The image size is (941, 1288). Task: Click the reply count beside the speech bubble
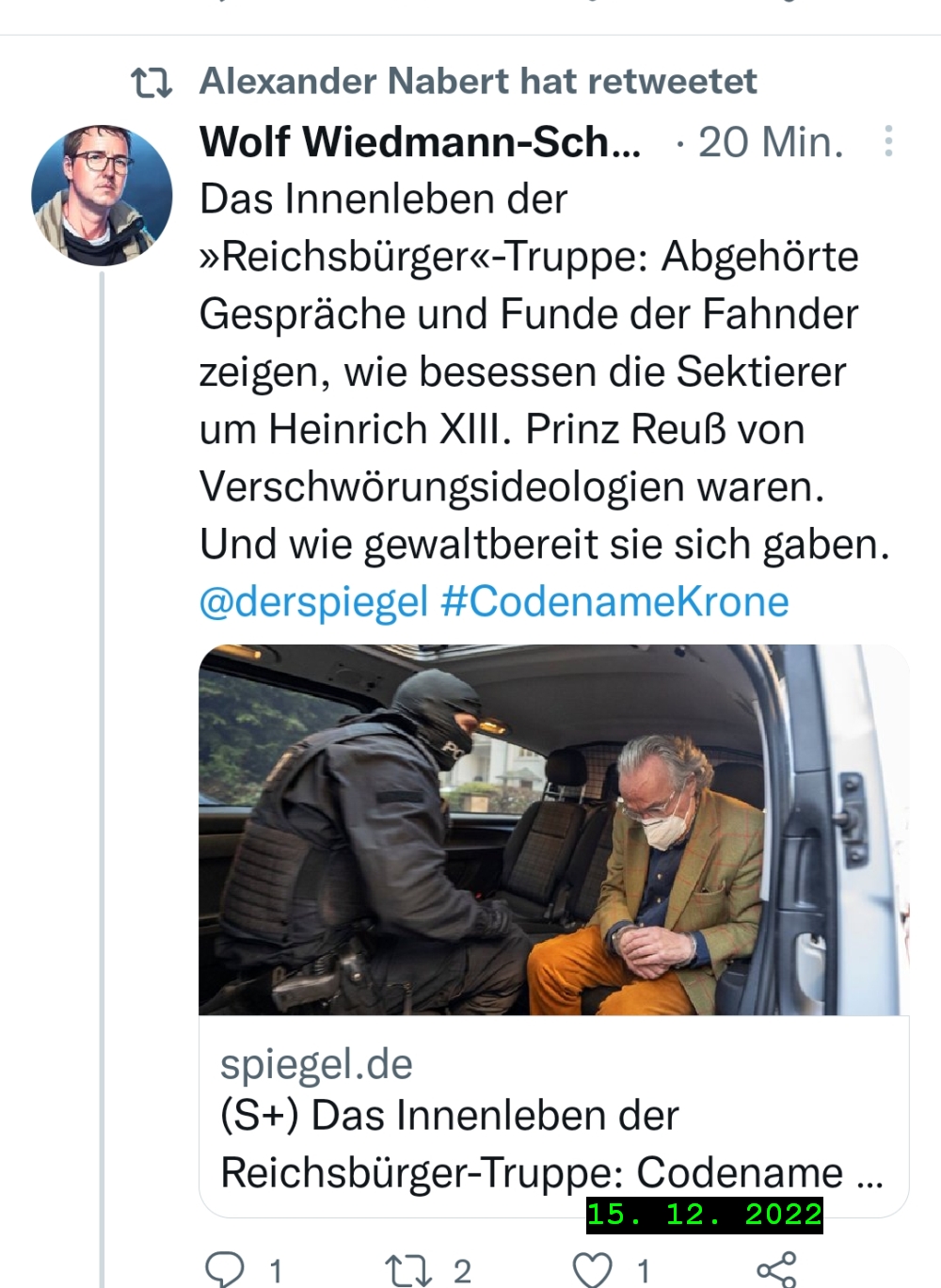coord(275,1272)
